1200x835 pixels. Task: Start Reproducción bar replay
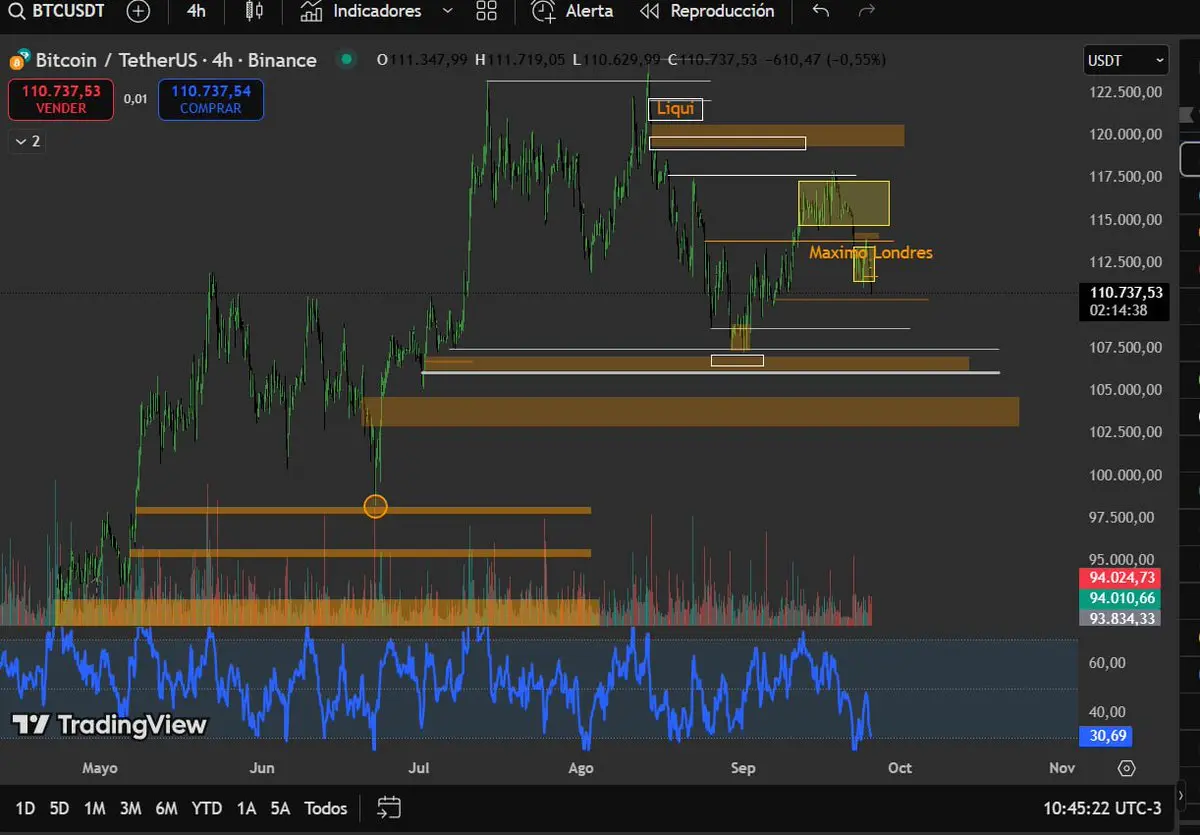tap(707, 11)
